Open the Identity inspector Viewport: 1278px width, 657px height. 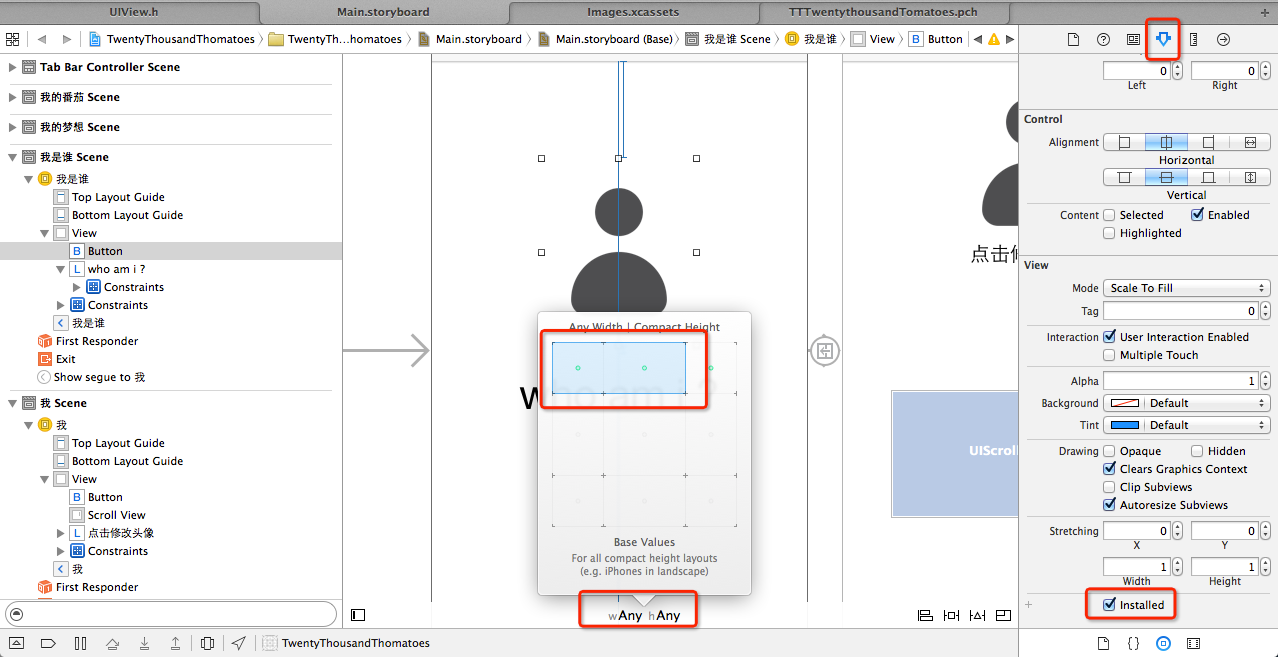[1133, 39]
